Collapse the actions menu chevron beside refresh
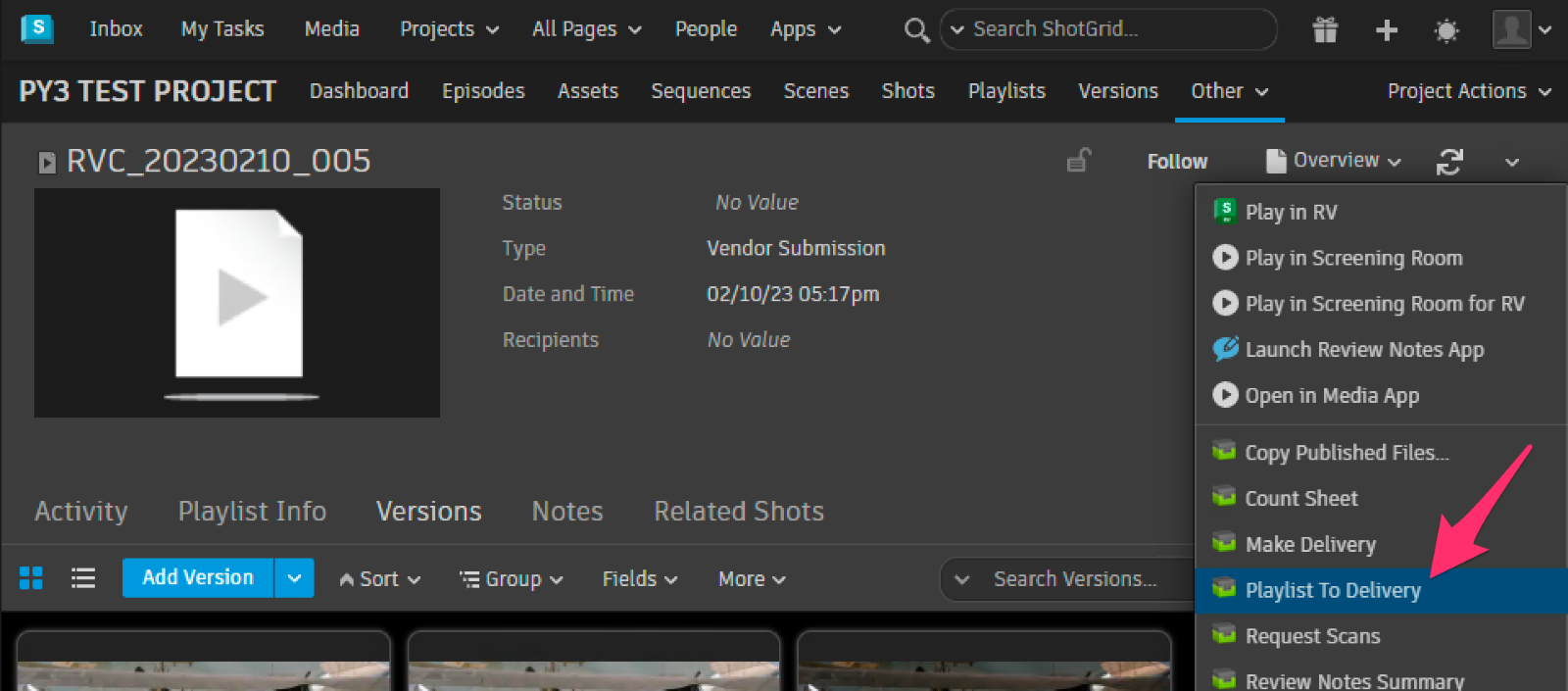The width and height of the screenshot is (1568, 691). click(1512, 162)
